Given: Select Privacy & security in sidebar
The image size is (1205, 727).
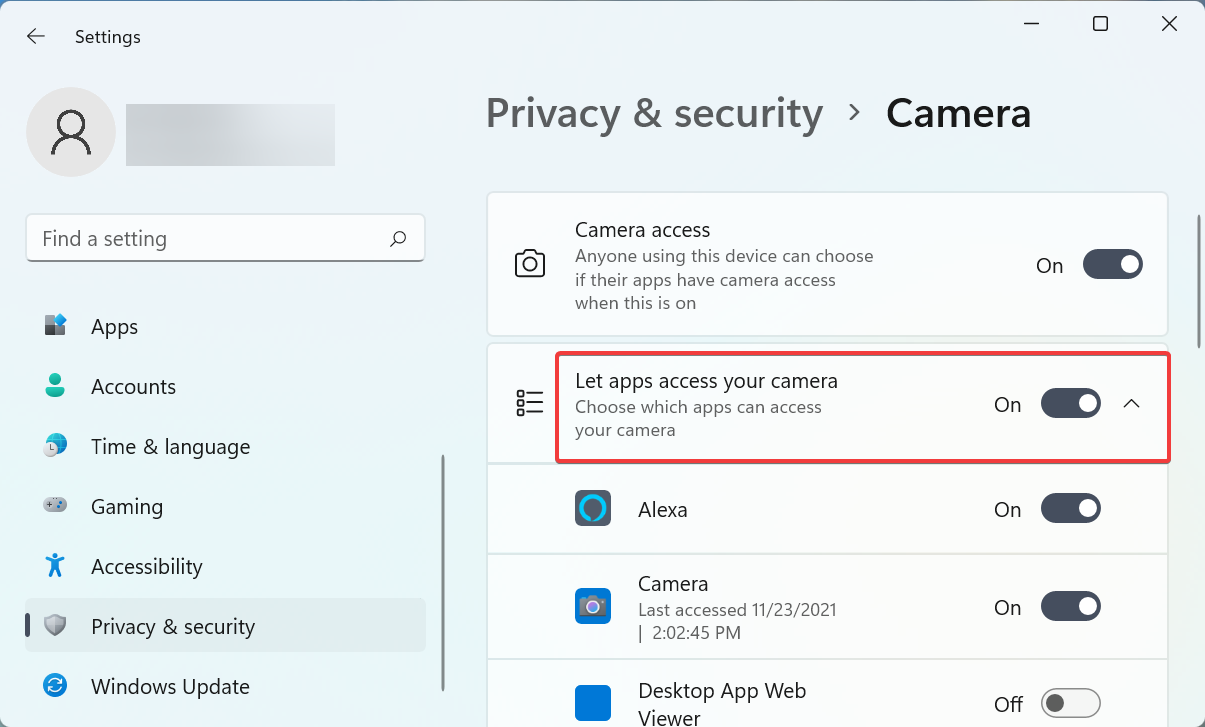Looking at the screenshot, I should pos(225,626).
